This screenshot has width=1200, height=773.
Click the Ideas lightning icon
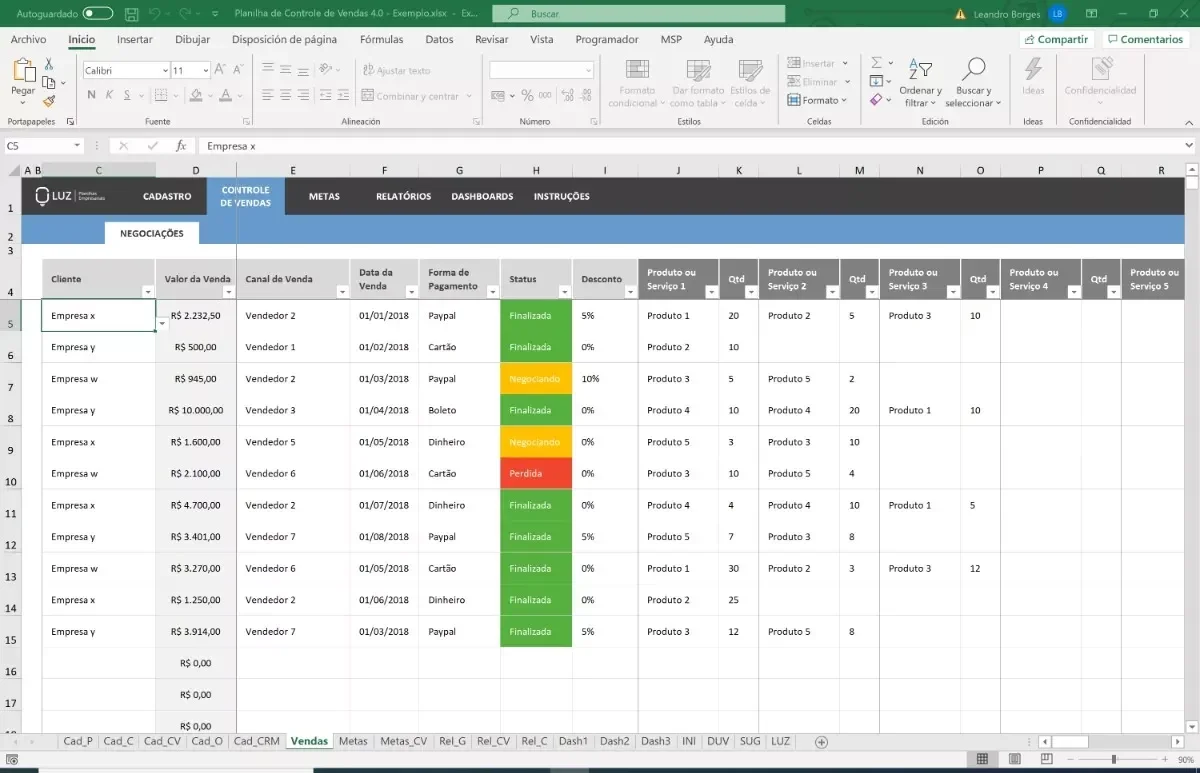pyautogui.click(x=1033, y=70)
